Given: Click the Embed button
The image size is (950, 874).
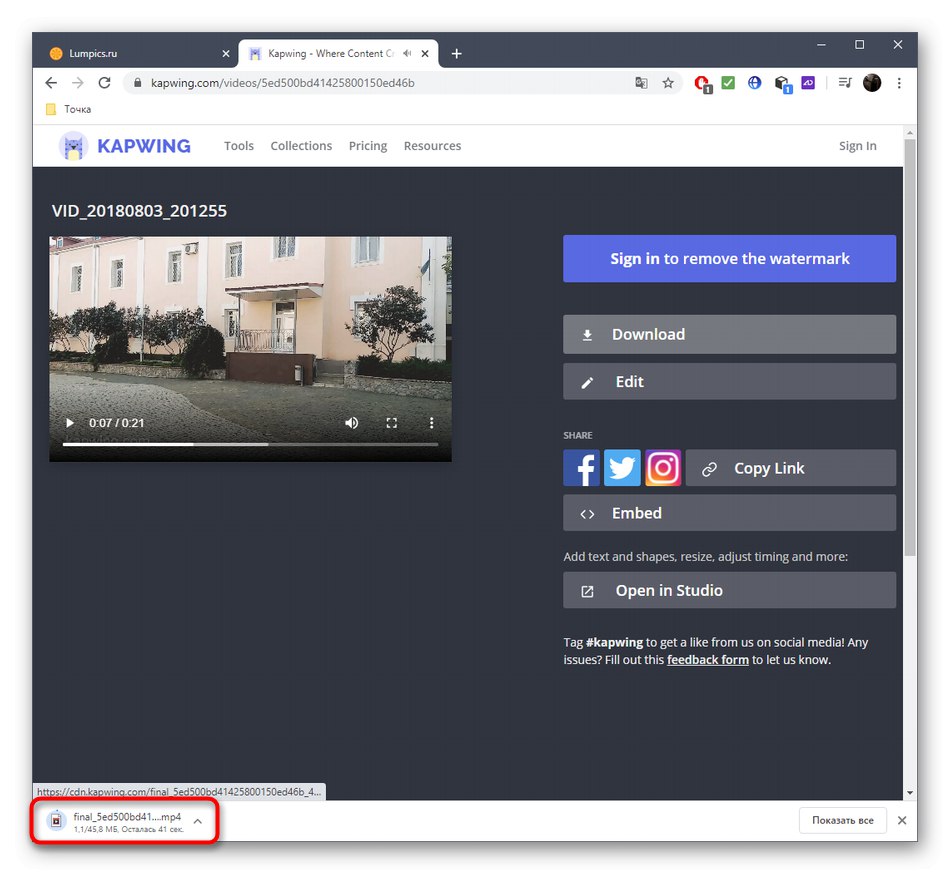Looking at the screenshot, I should (x=729, y=513).
